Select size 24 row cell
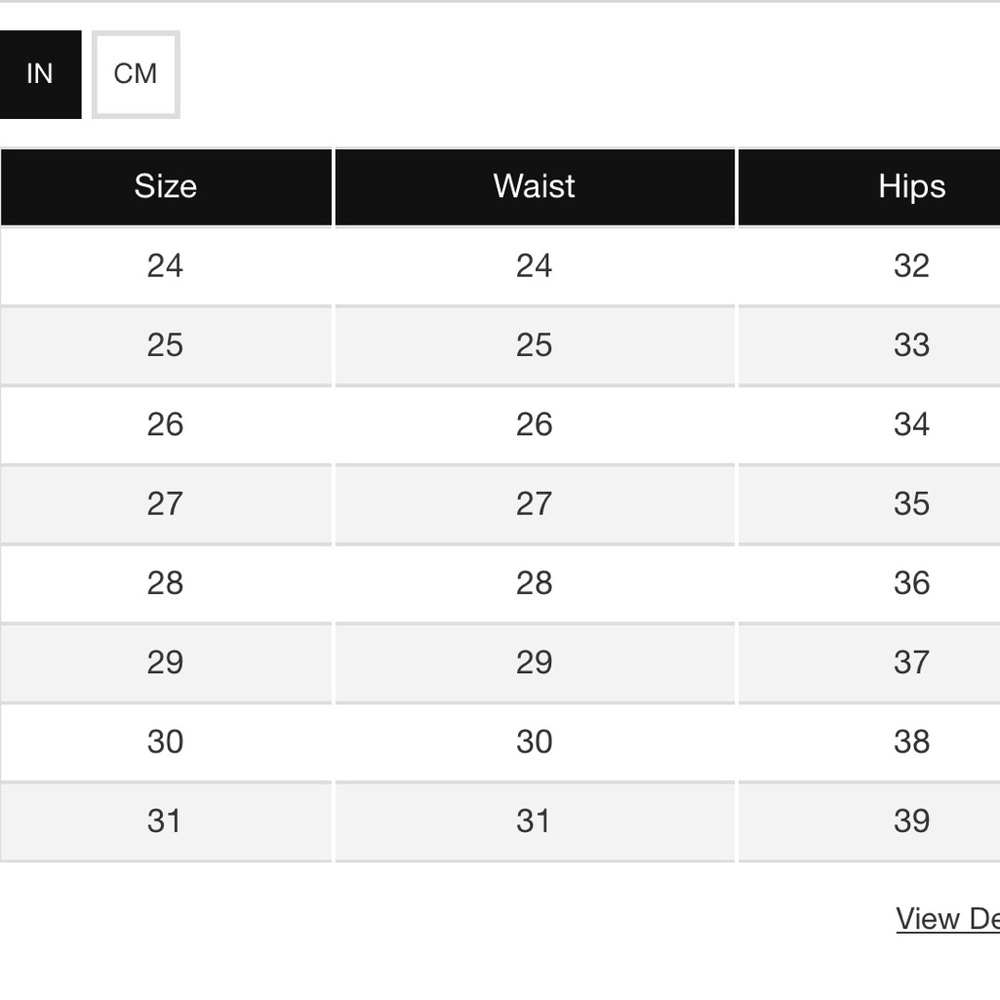This screenshot has height=1000, width=1000. click(166, 266)
